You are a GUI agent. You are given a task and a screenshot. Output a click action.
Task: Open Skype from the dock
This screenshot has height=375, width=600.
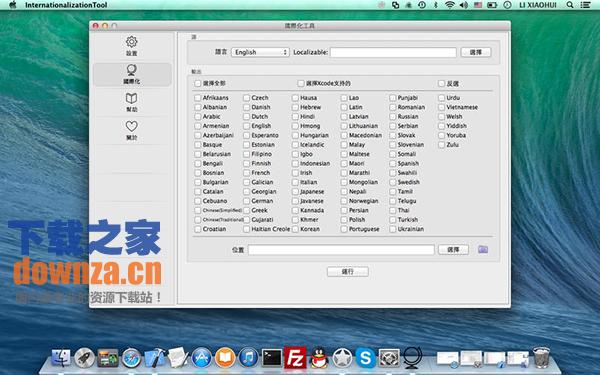click(x=365, y=358)
